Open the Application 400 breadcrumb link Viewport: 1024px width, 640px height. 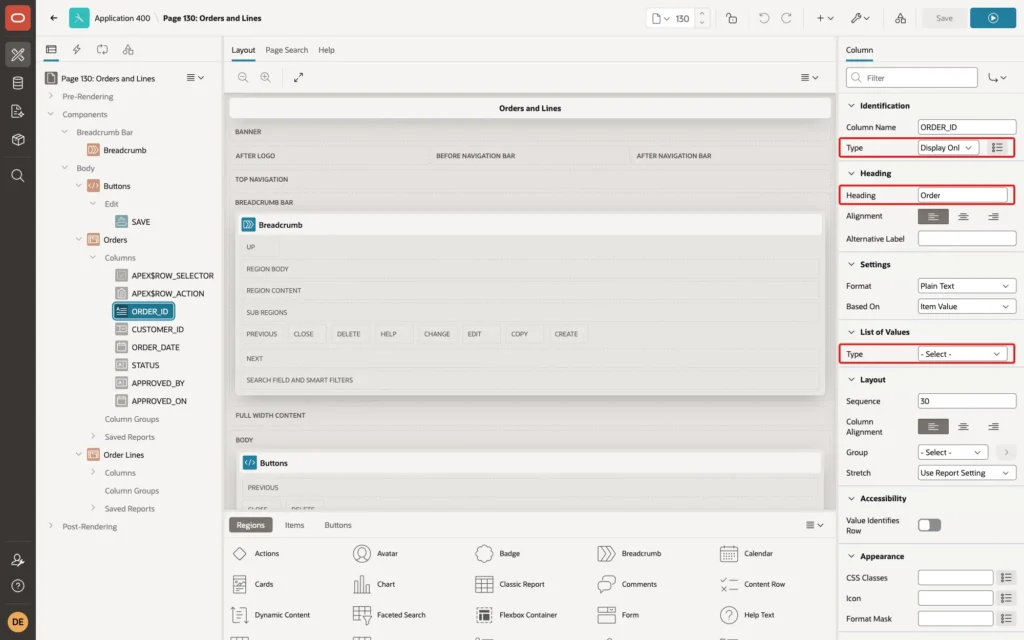click(122, 18)
